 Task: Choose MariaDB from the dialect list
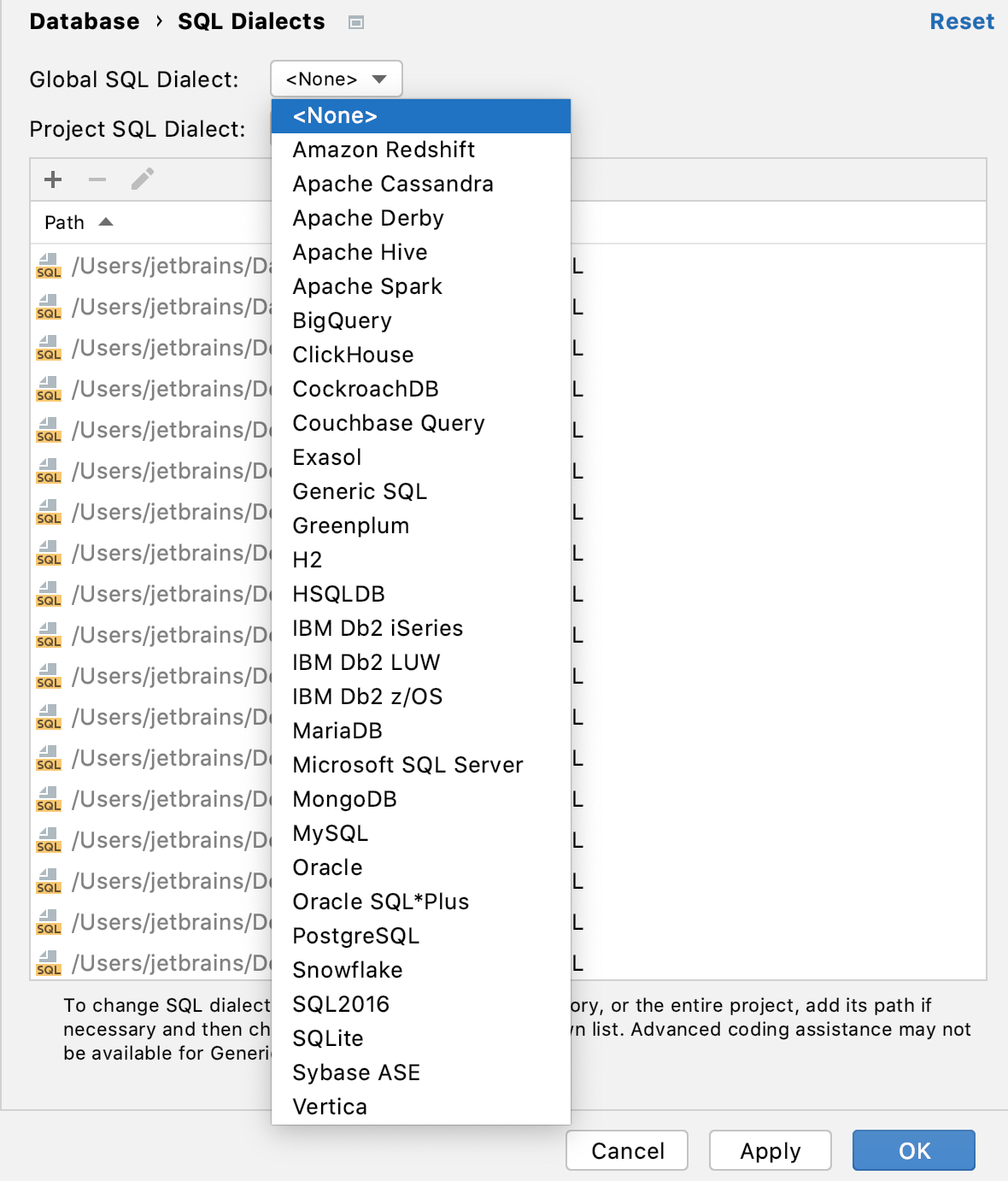coord(337,731)
